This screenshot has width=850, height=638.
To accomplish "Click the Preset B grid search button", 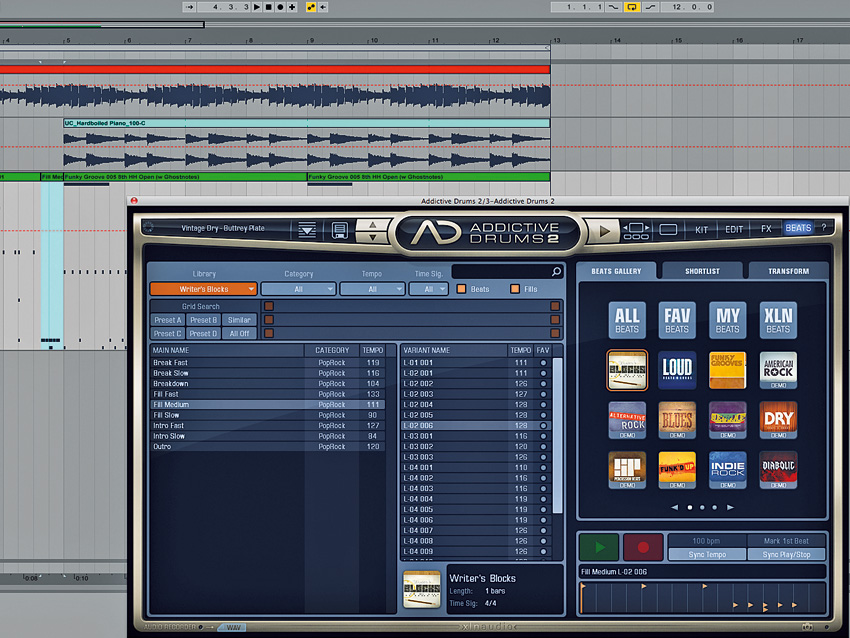I will (203, 320).
